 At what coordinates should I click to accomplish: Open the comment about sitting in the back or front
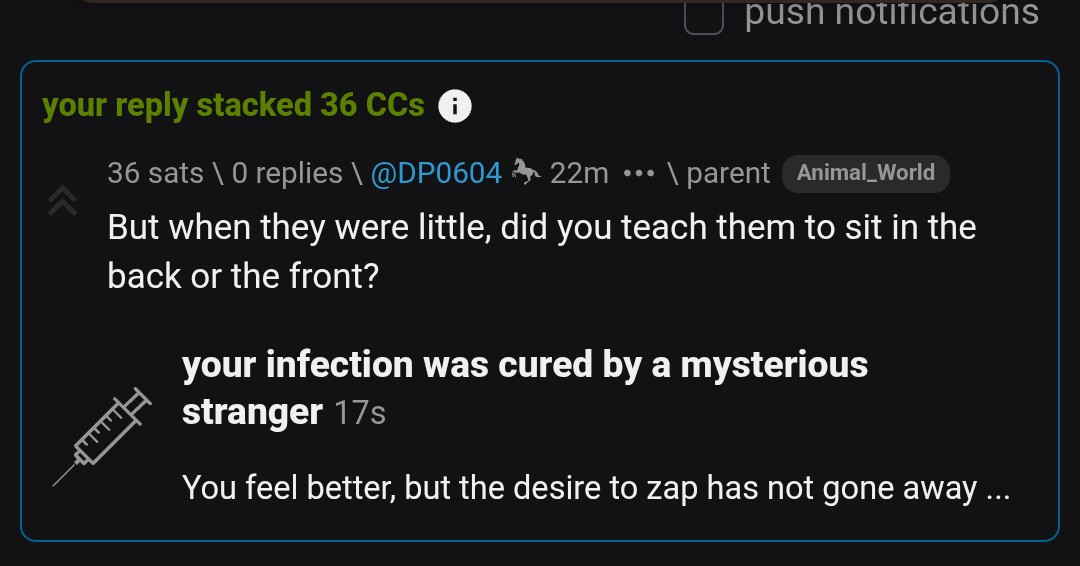click(x=541, y=250)
